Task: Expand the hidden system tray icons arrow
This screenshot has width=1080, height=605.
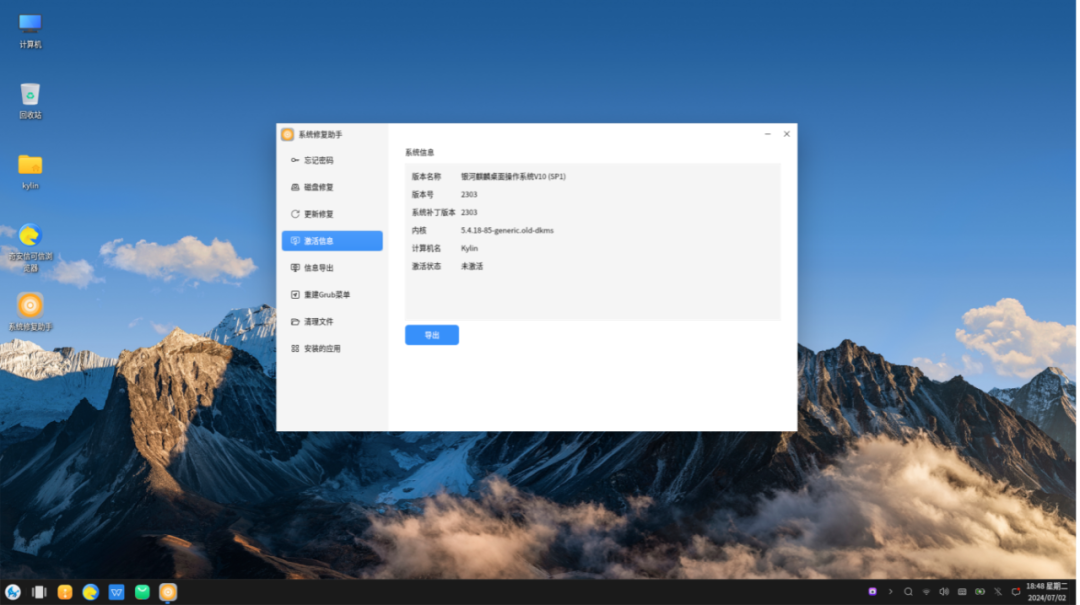Action: click(890, 592)
